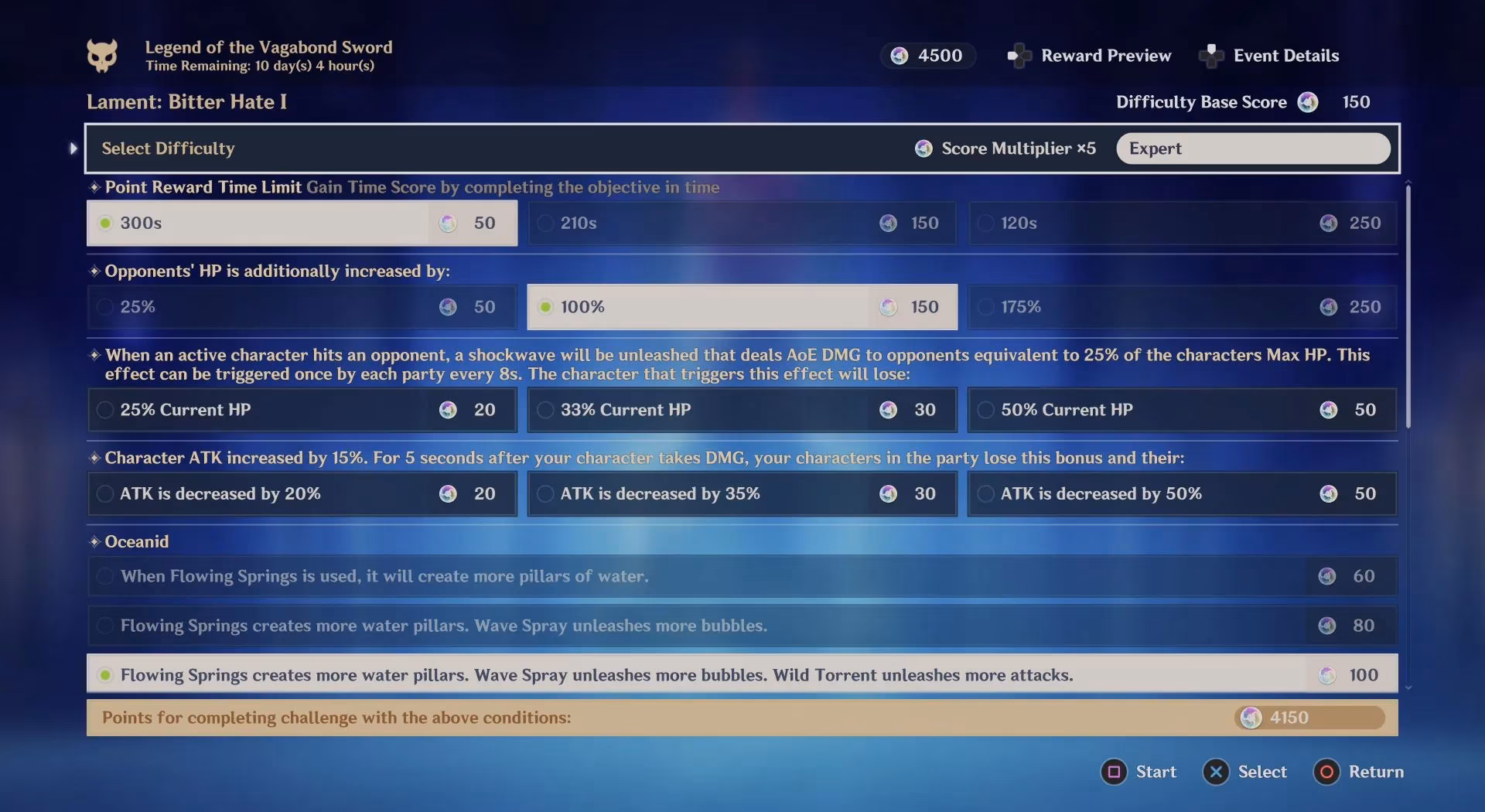Pick Oceanid modifier worth 60 points
1485x812 pixels.
coord(741,576)
